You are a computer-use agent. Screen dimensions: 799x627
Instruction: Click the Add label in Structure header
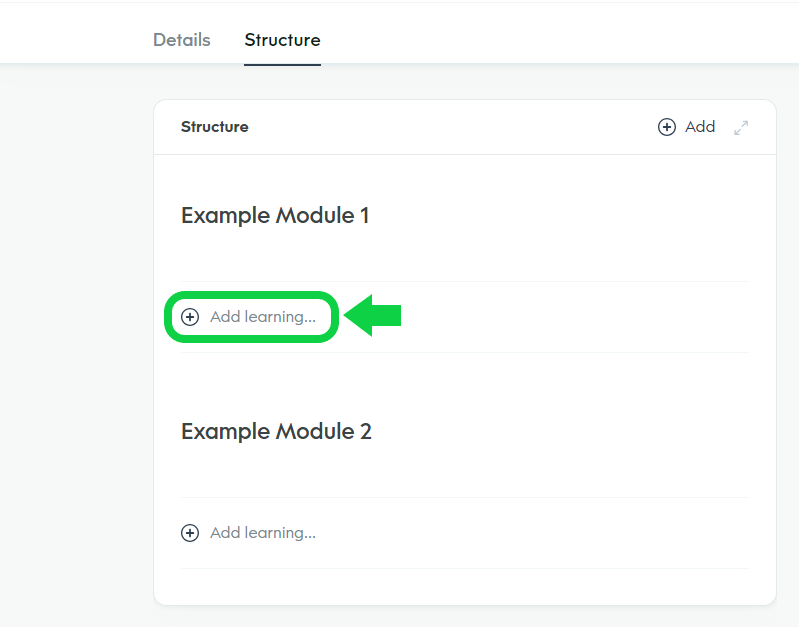pos(700,126)
